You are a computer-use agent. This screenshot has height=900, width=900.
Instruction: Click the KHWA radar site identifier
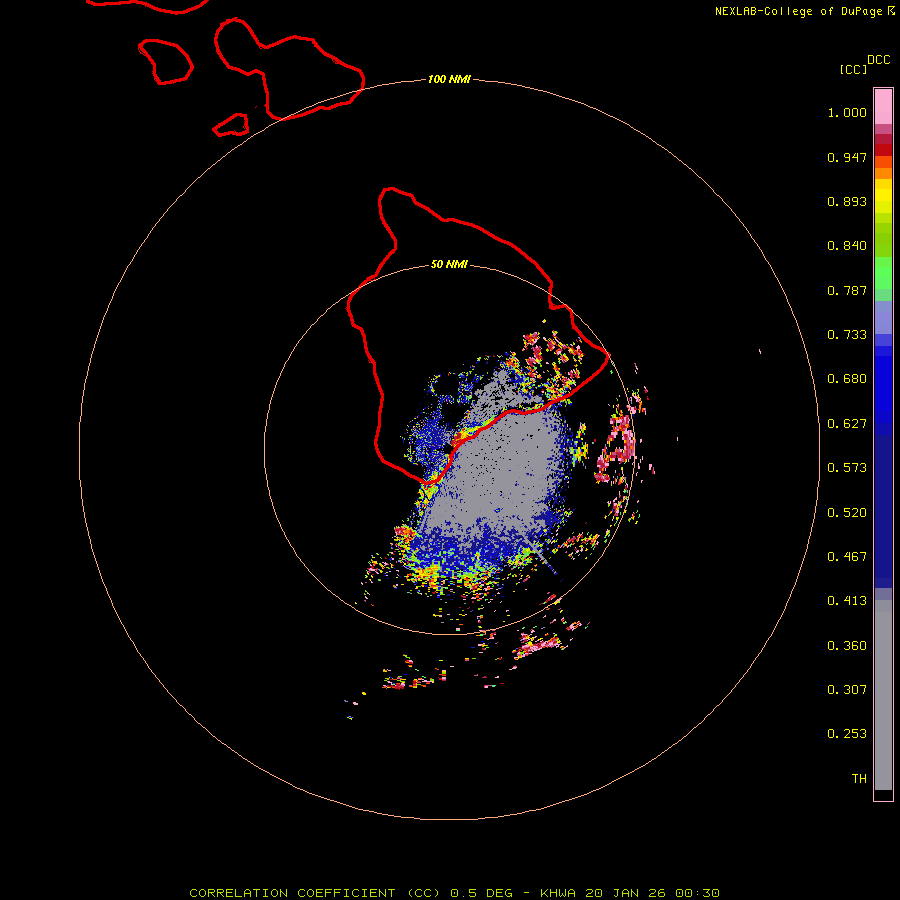pos(558,893)
